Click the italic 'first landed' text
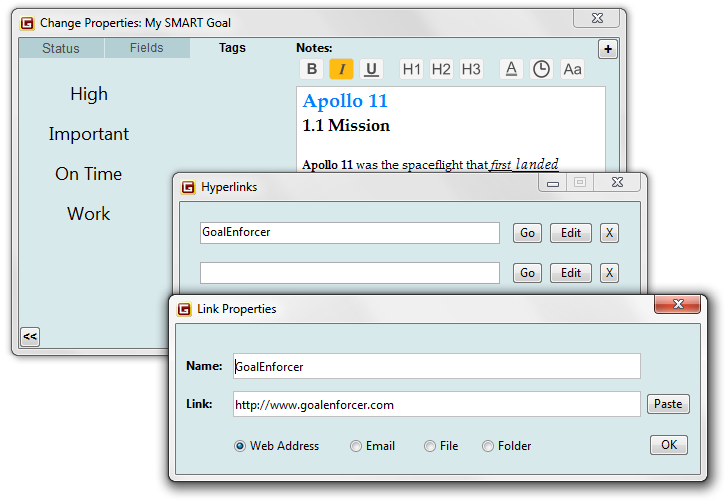Image resolution: width=727 pixels, height=503 pixels. [x=524, y=165]
